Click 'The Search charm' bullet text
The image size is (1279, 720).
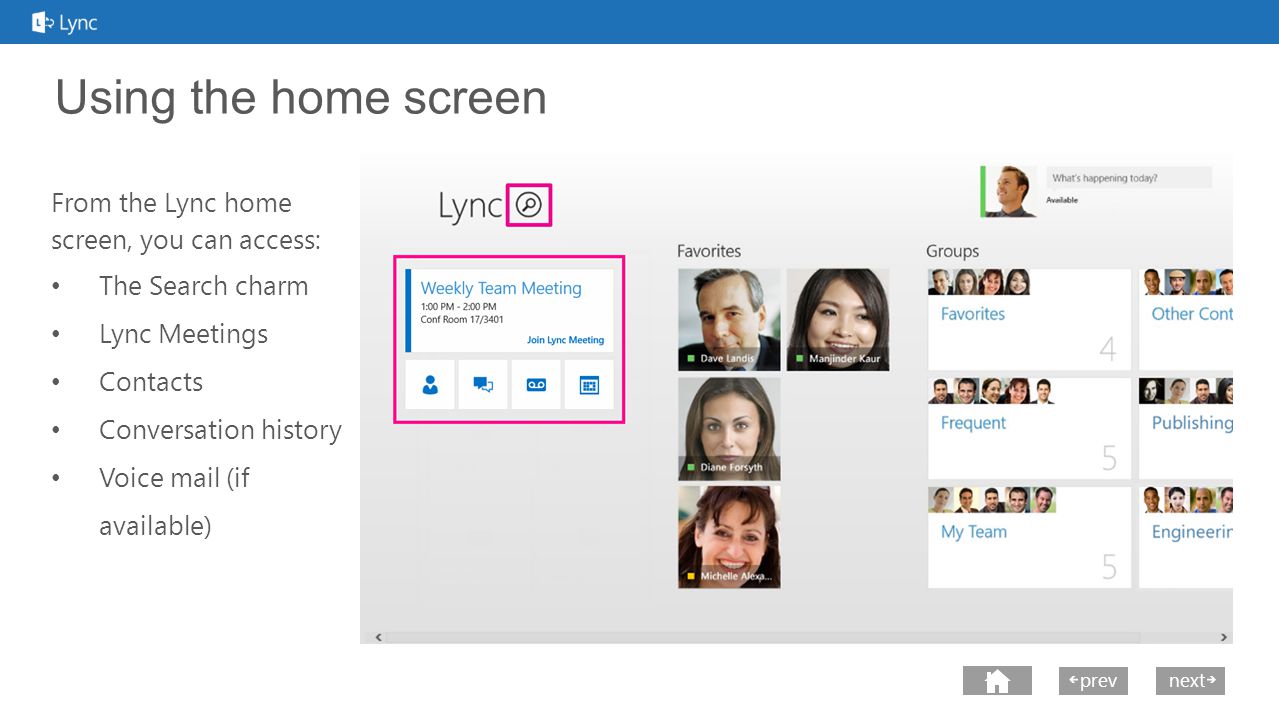pyautogui.click(x=204, y=286)
